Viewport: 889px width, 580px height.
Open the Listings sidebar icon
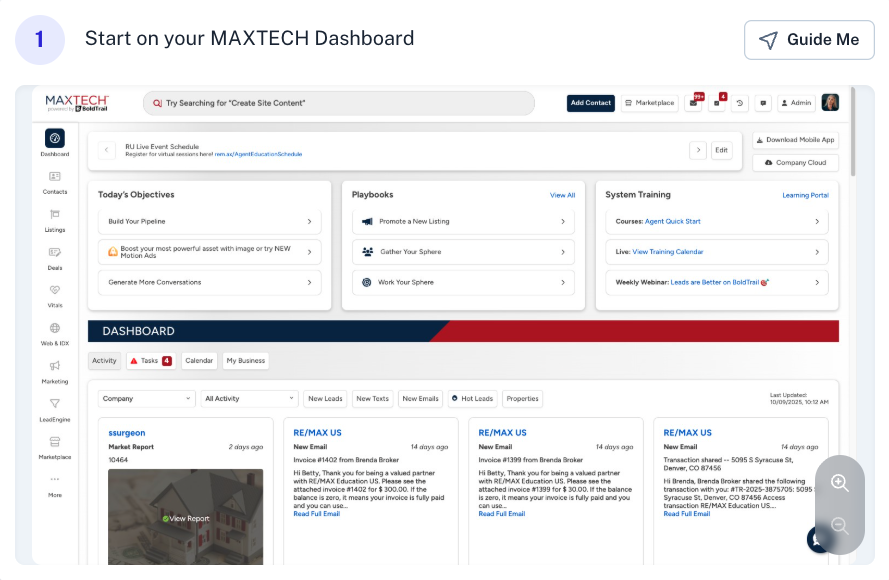(x=55, y=215)
